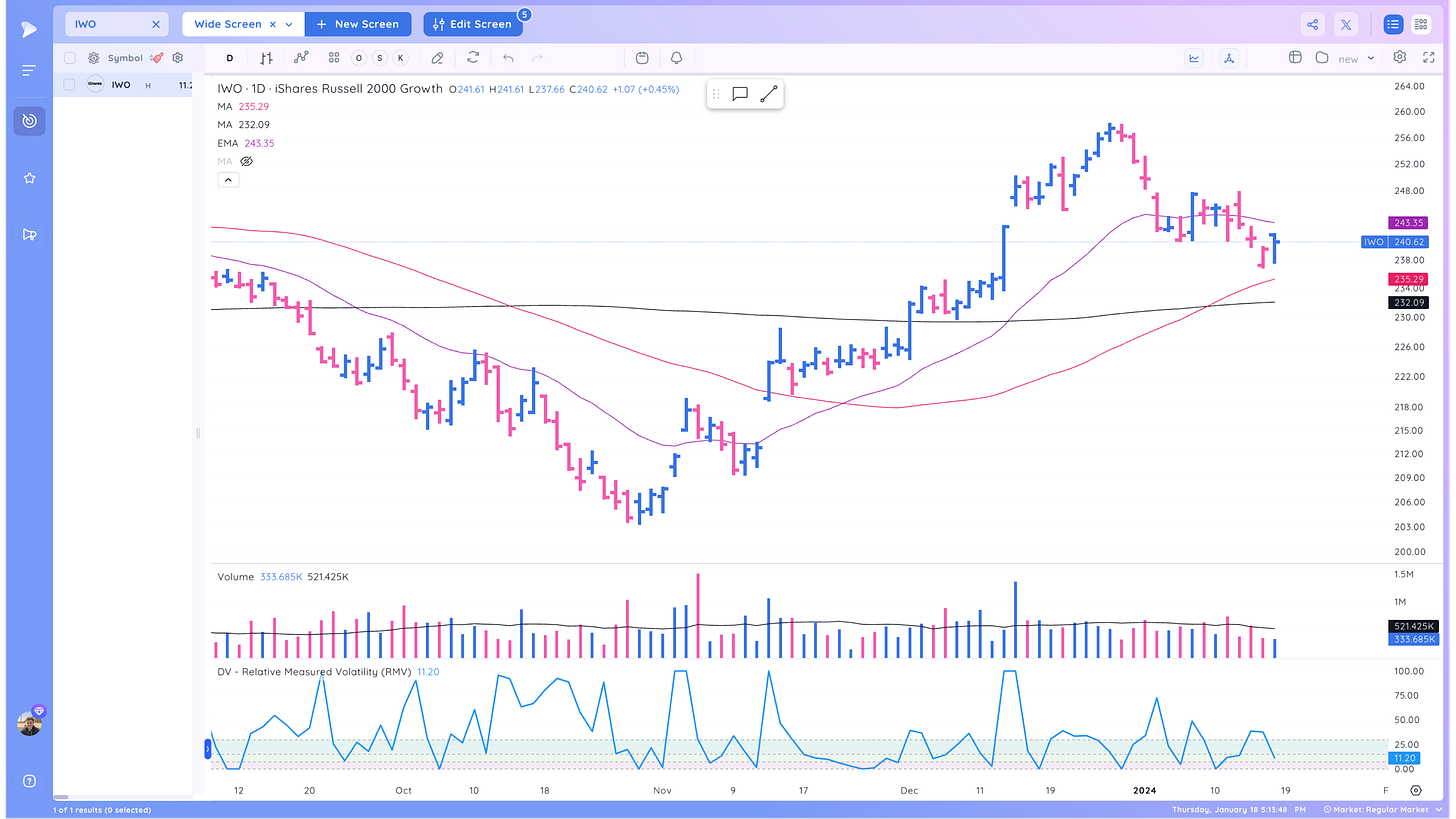The image size is (1456, 819).
Task: Enter fullscreen chart mode
Action: (x=1429, y=58)
